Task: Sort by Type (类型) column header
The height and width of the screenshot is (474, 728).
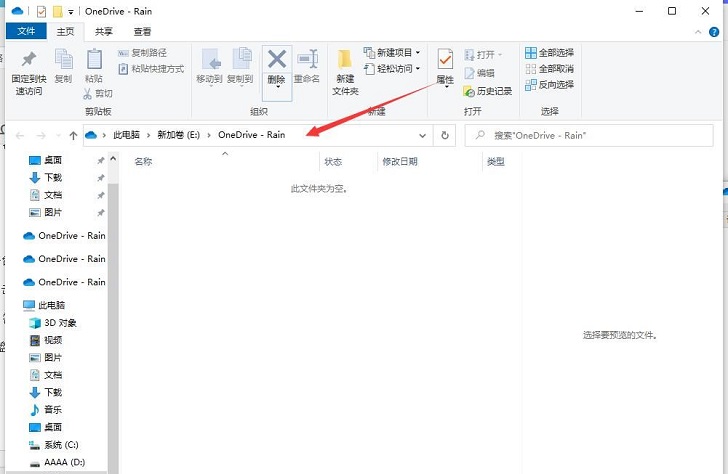Action: [495, 162]
